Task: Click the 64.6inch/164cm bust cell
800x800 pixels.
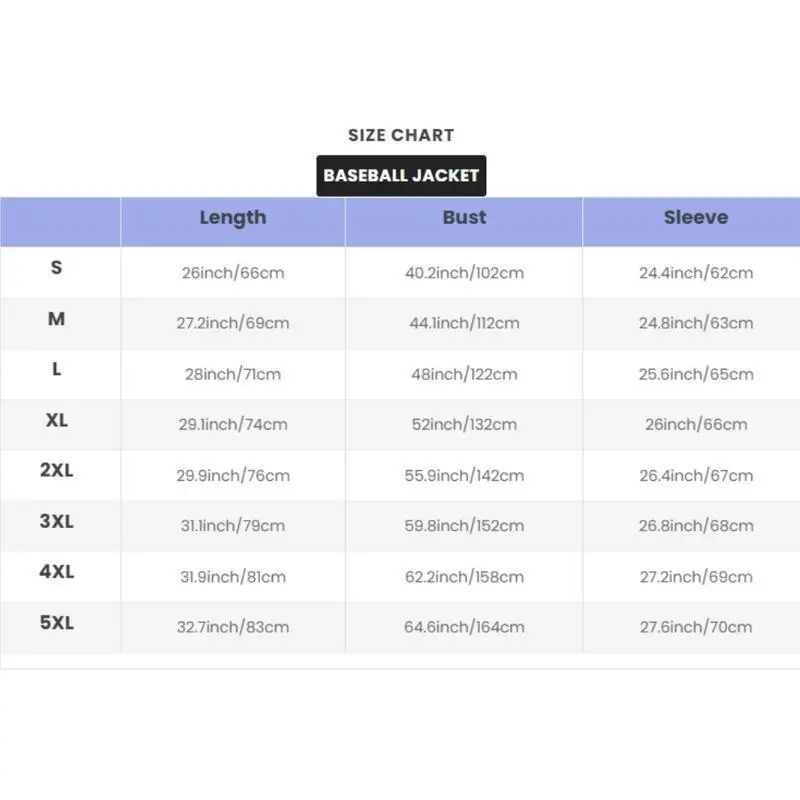Action: (x=464, y=627)
